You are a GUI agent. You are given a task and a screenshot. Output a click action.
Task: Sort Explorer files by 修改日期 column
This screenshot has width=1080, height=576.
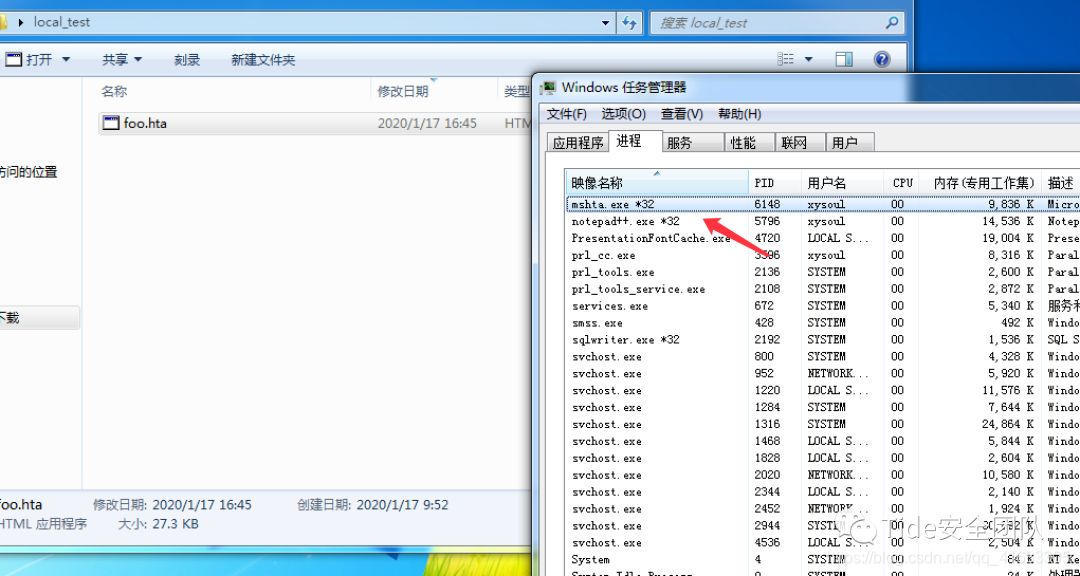pos(402,91)
